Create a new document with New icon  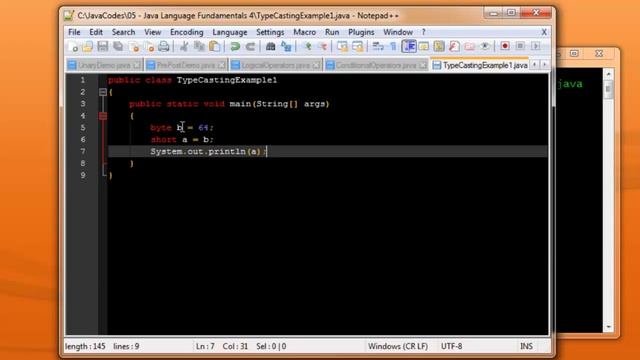[73, 47]
